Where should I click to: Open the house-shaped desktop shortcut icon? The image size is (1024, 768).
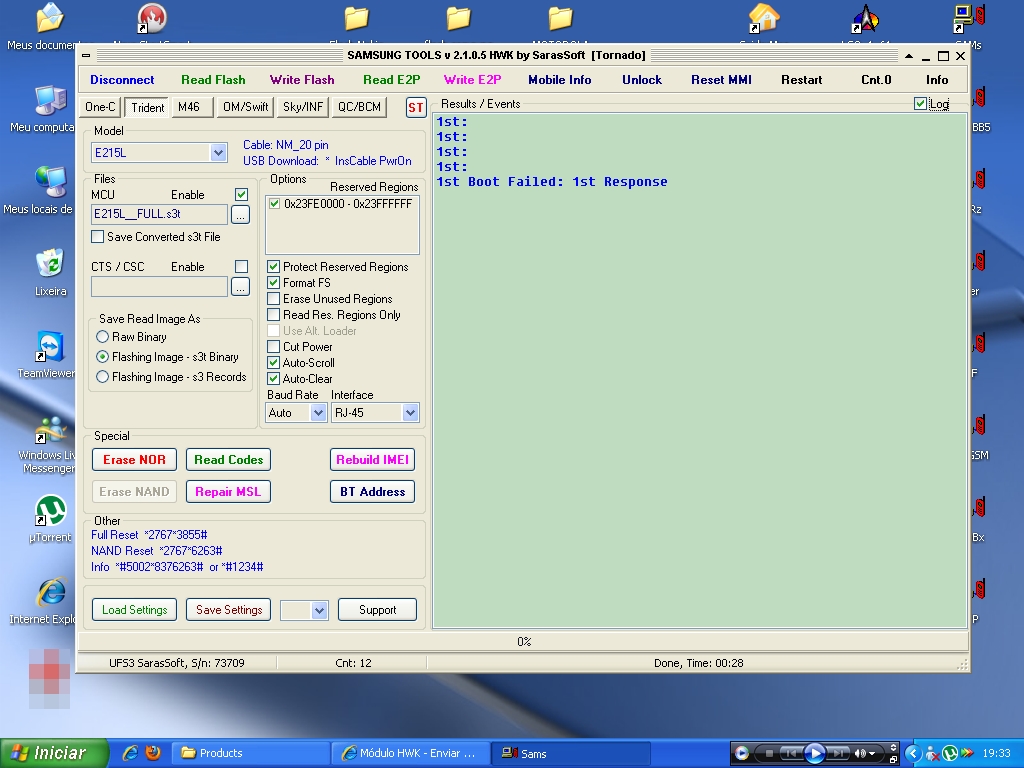pos(764,18)
